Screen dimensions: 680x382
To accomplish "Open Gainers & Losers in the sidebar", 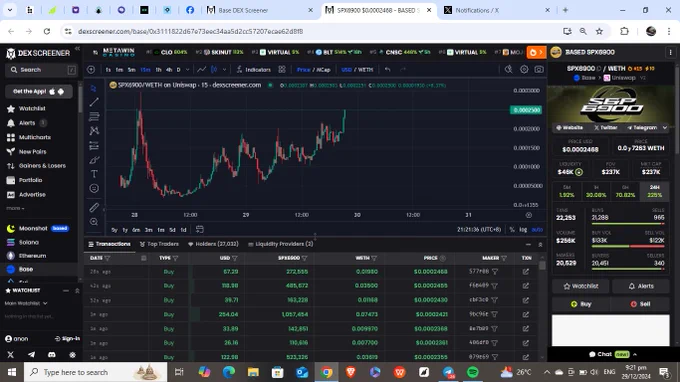I will click(x=42, y=166).
